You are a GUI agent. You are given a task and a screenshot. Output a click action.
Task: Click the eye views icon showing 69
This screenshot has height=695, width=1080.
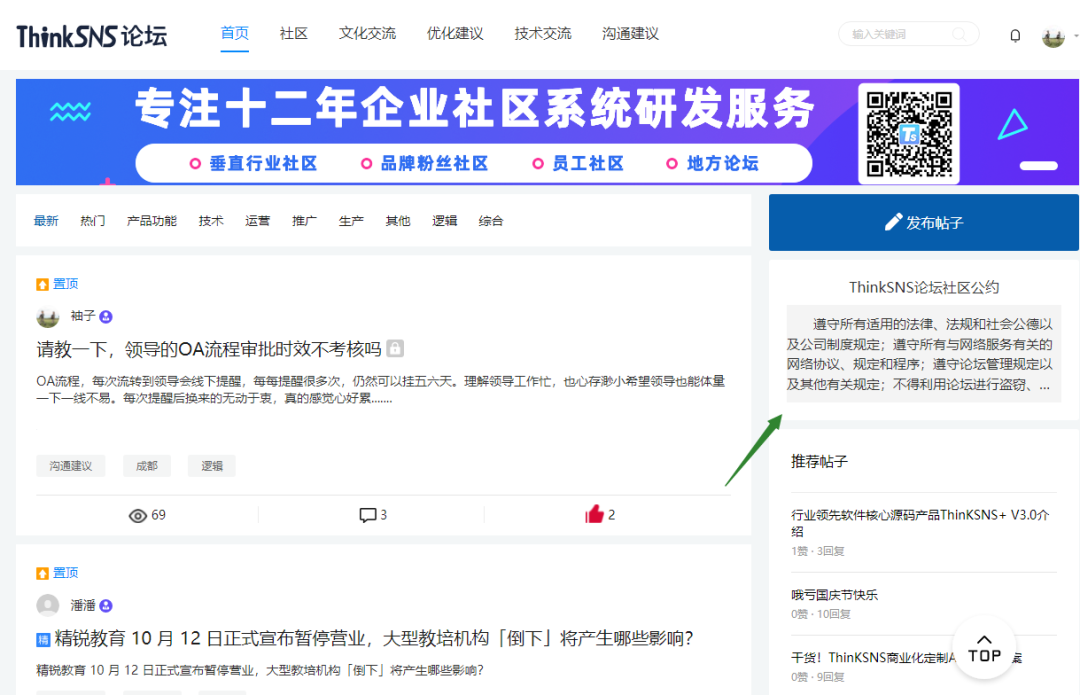[x=138, y=516]
